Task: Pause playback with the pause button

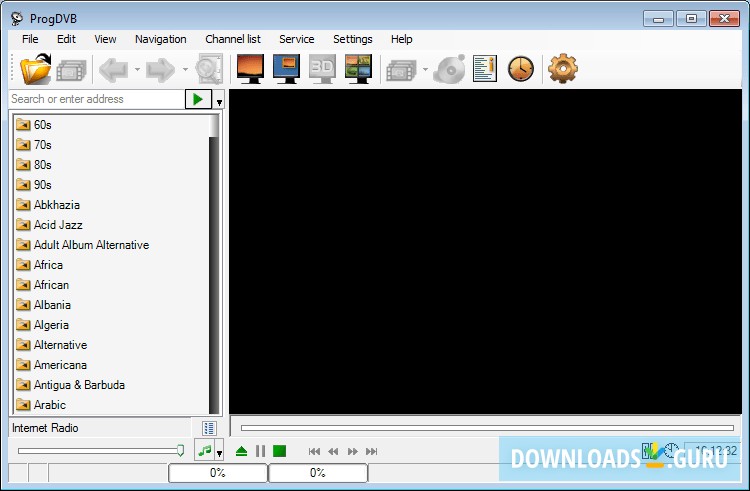Action: click(x=260, y=451)
